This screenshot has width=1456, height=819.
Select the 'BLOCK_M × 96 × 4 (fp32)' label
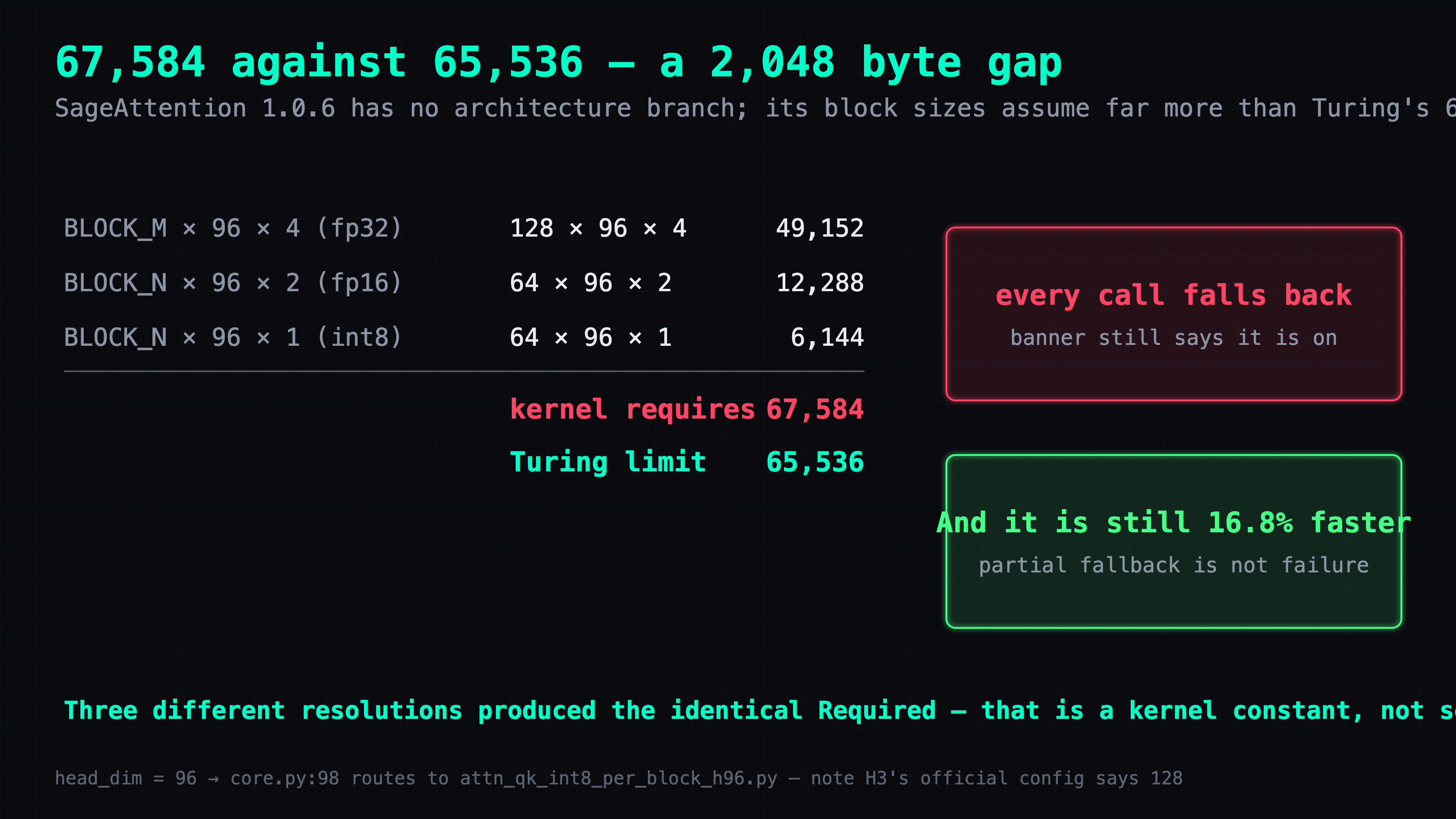click(x=233, y=228)
